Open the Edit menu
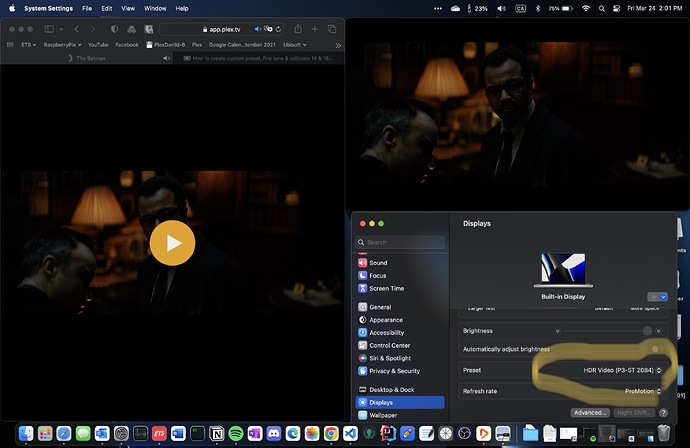 pyautogui.click(x=106, y=8)
